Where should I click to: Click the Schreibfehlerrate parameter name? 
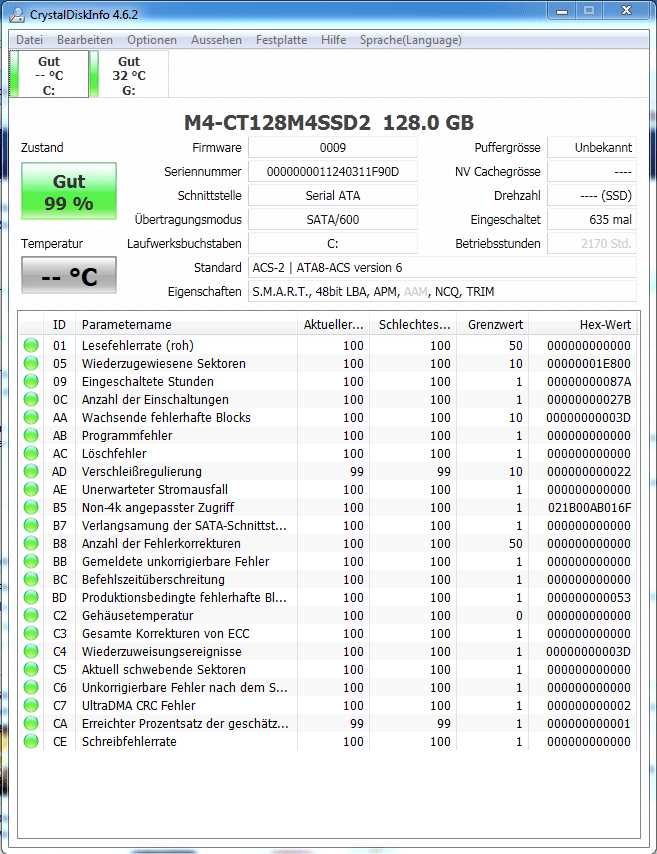[129, 741]
